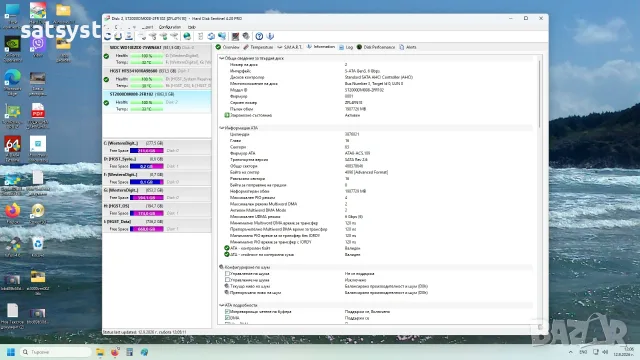Click the taskbar language indicator

583,352
